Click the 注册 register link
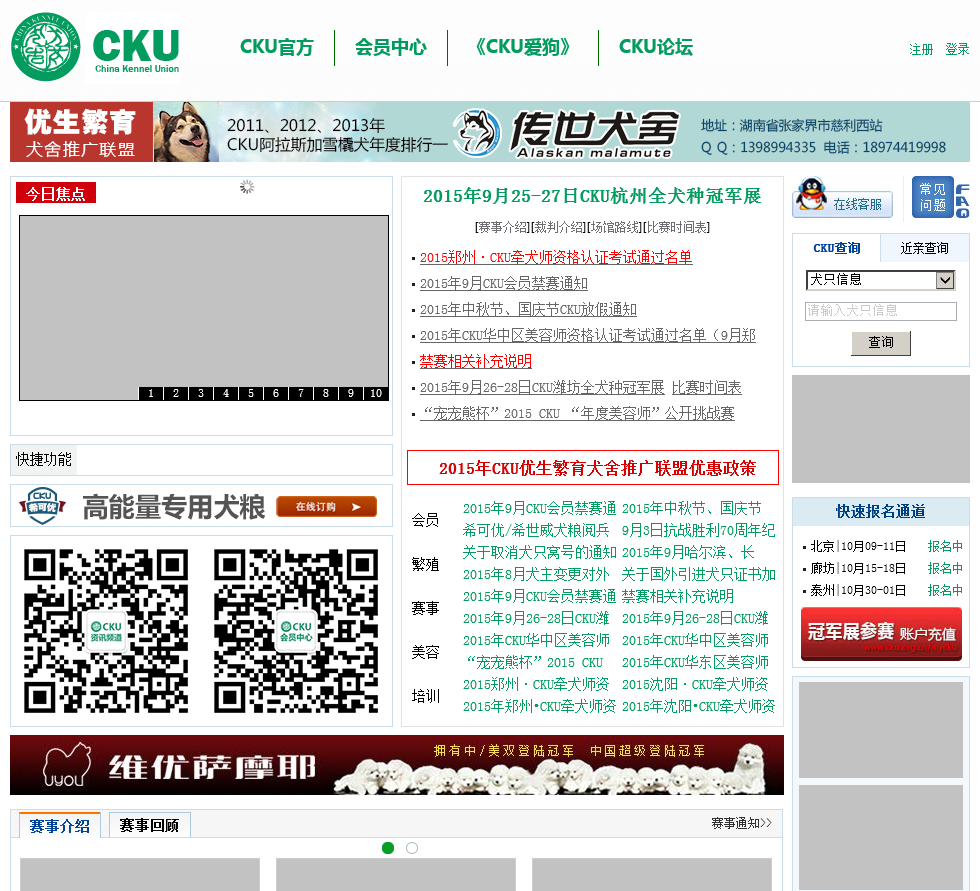Screen dimensions: 980x891 [921, 49]
